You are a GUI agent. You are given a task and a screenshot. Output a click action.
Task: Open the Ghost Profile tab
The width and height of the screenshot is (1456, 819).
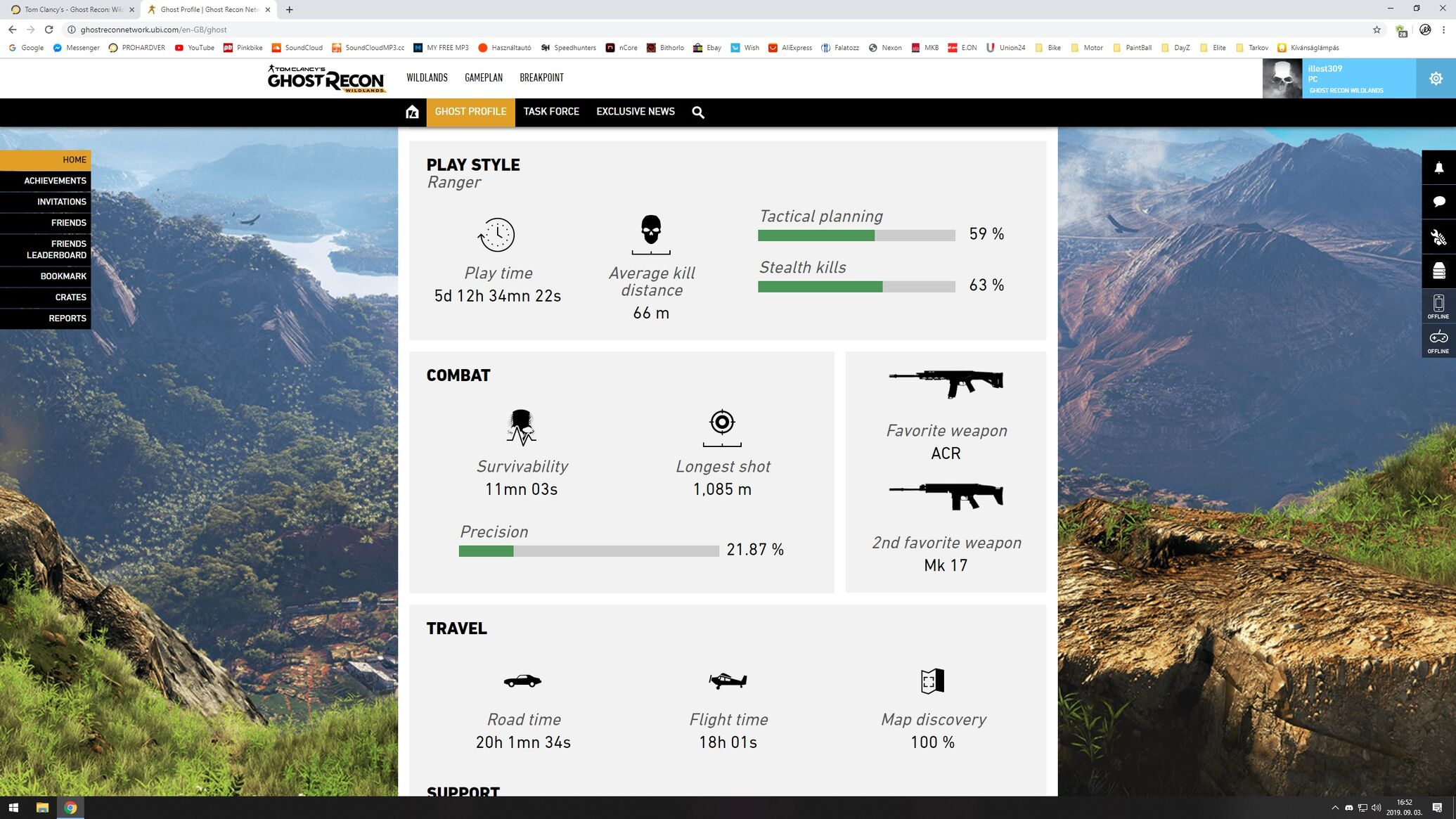click(470, 112)
